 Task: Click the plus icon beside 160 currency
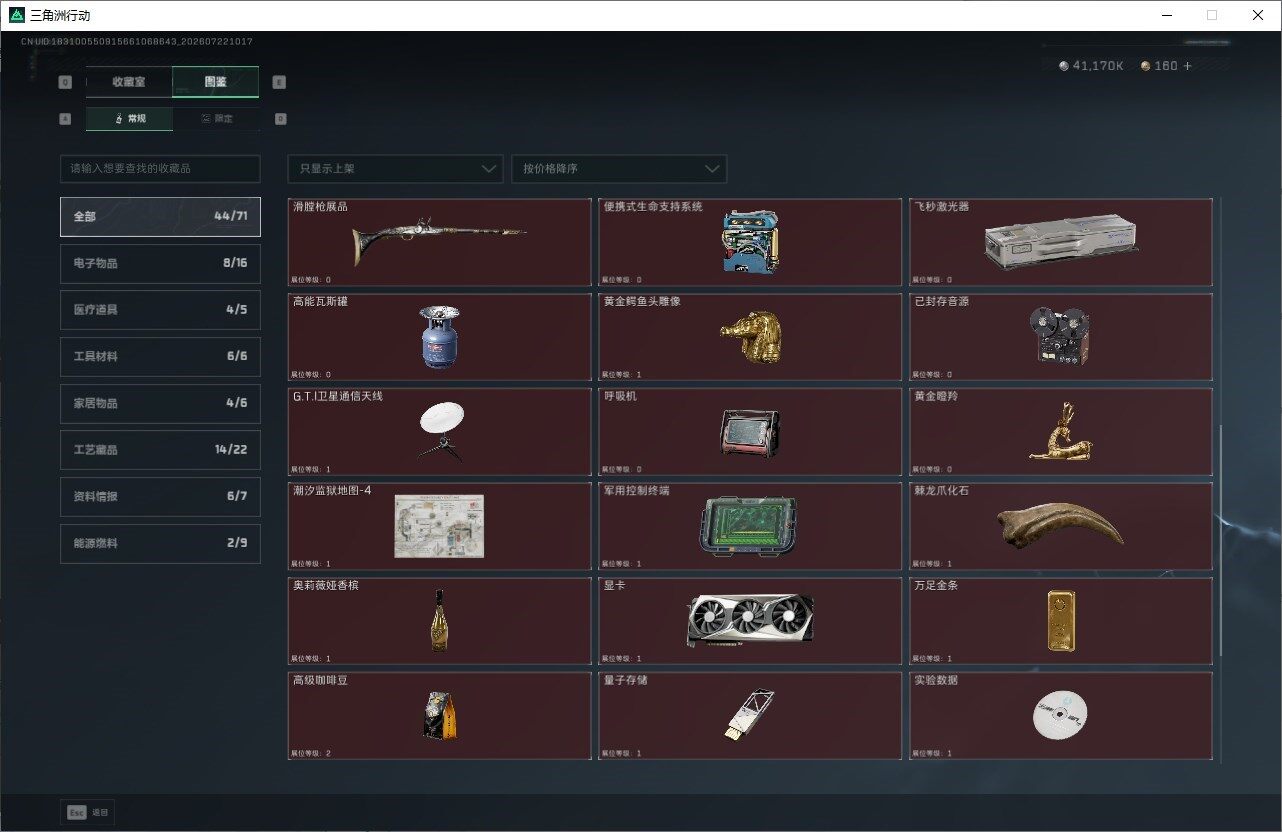click(1188, 66)
